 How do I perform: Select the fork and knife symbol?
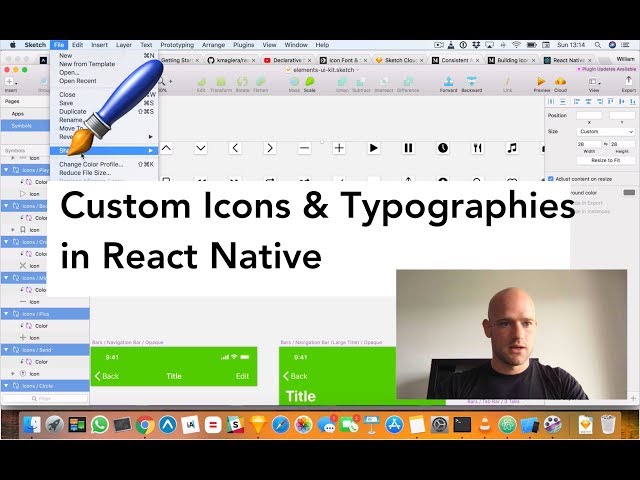pyautogui.click(x=478, y=148)
